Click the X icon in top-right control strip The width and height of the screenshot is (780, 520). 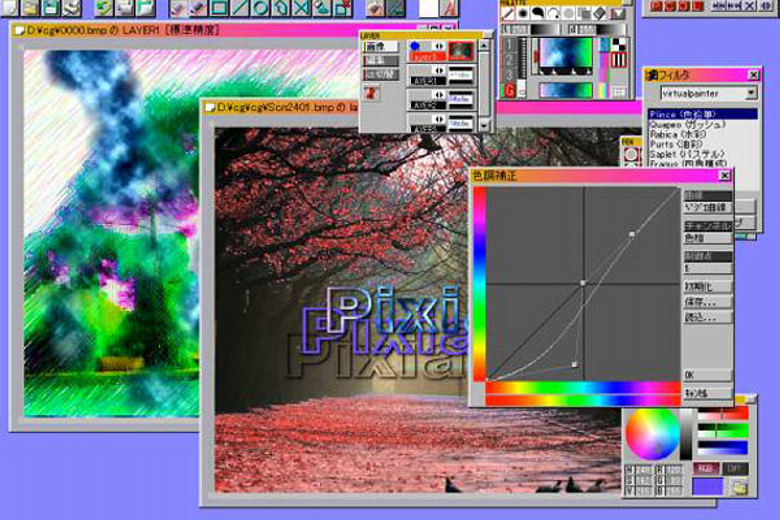click(x=750, y=6)
